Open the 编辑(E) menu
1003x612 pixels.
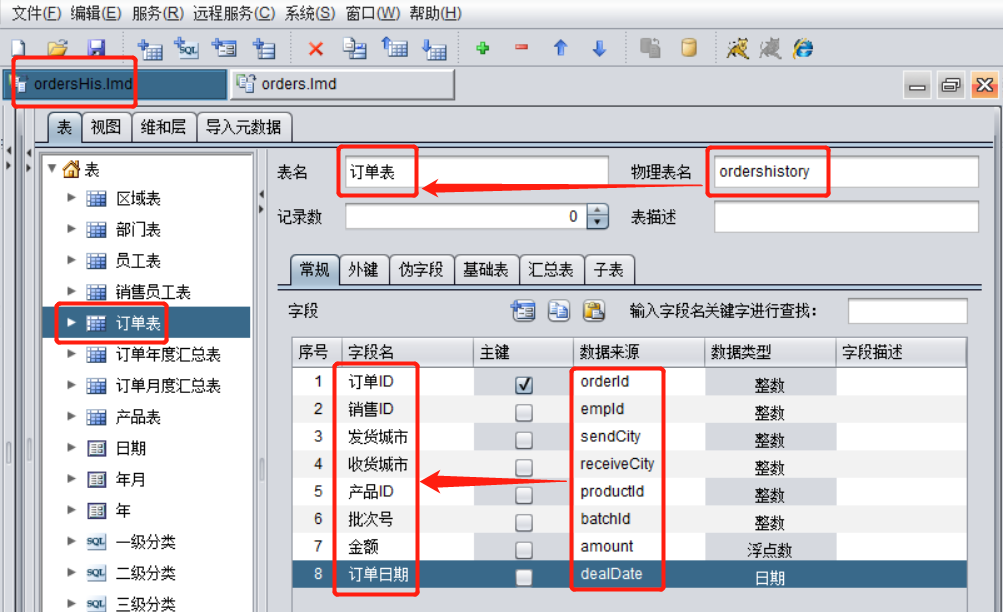coord(96,13)
